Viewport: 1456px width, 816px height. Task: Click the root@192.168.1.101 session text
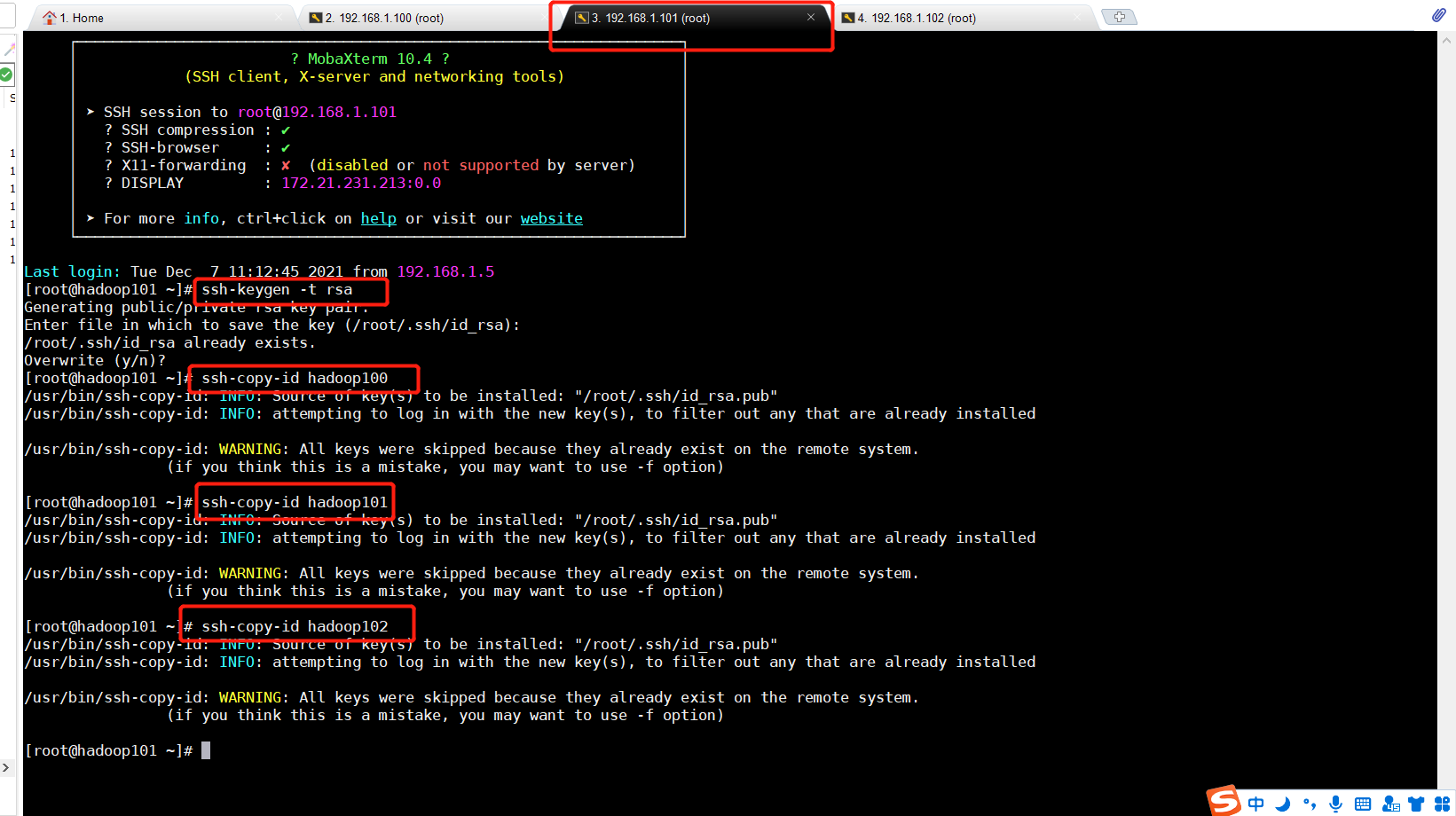[x=317, y=112]
